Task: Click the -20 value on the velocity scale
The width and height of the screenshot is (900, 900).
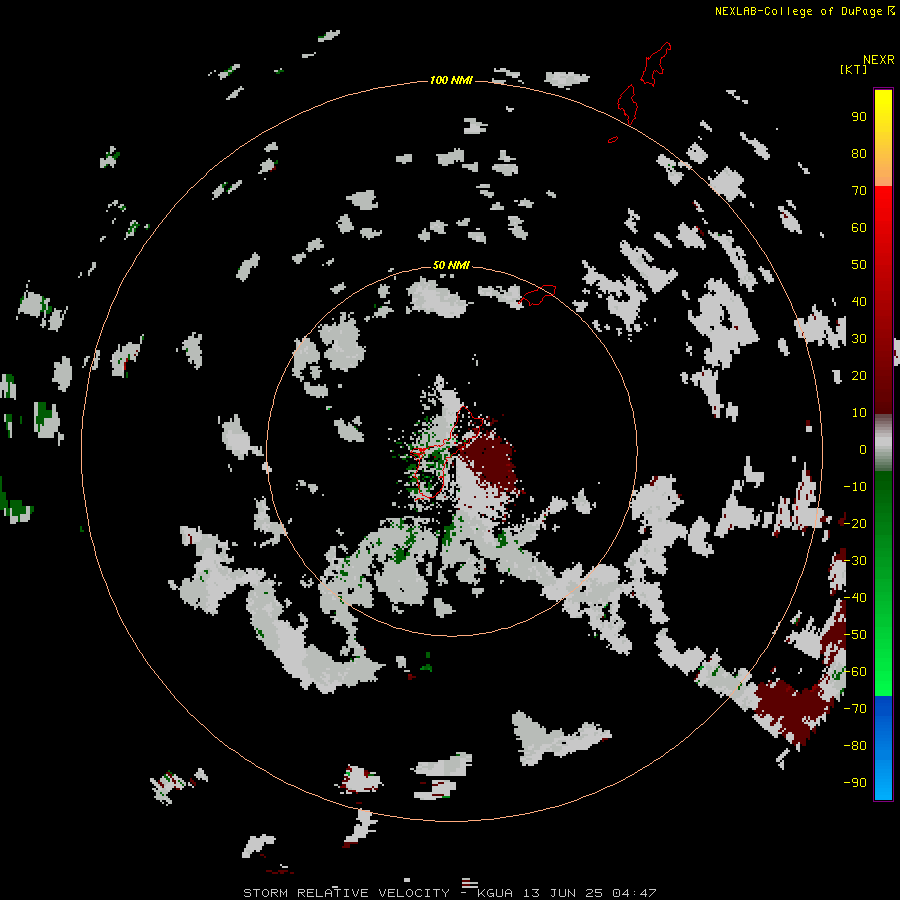Action: click(855, 524)
